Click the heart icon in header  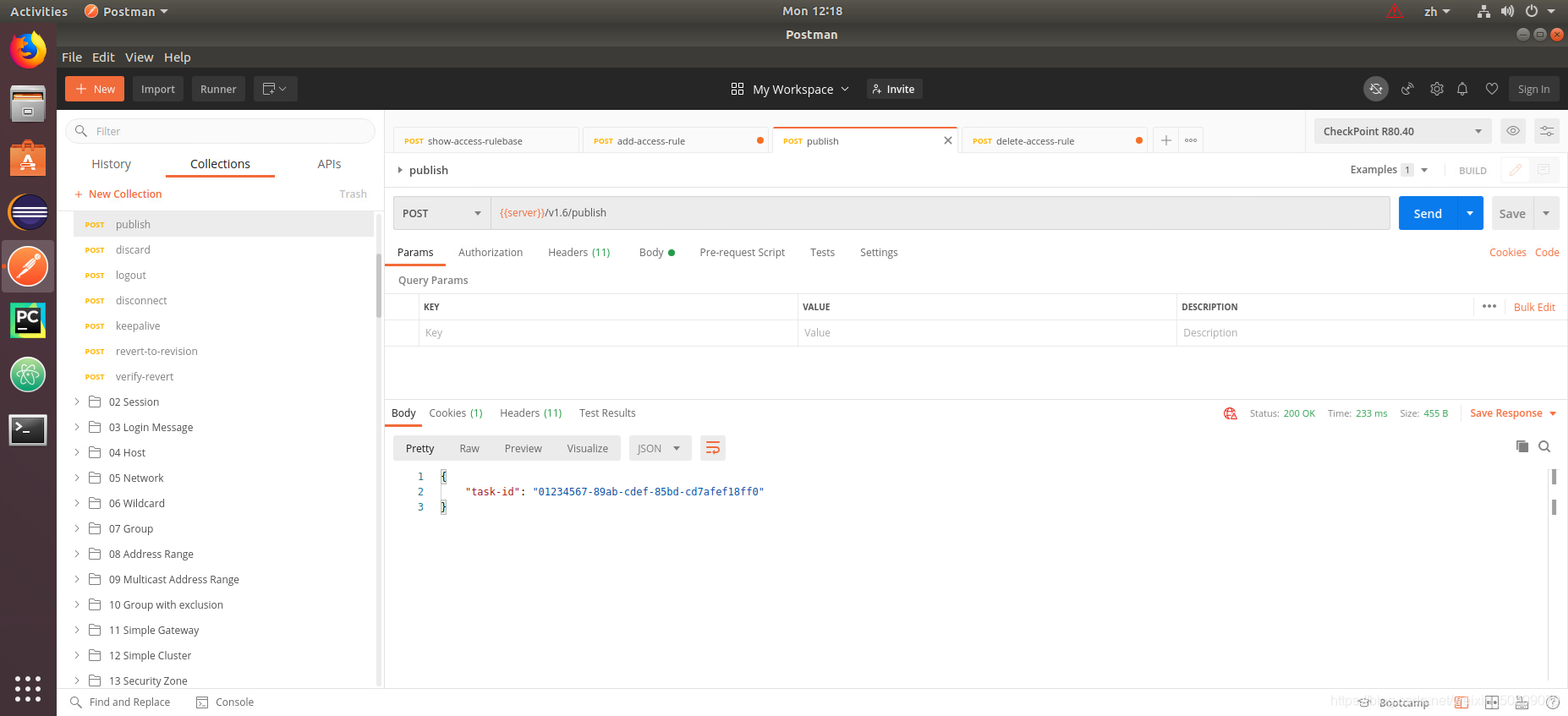(x=1492, y=89)
